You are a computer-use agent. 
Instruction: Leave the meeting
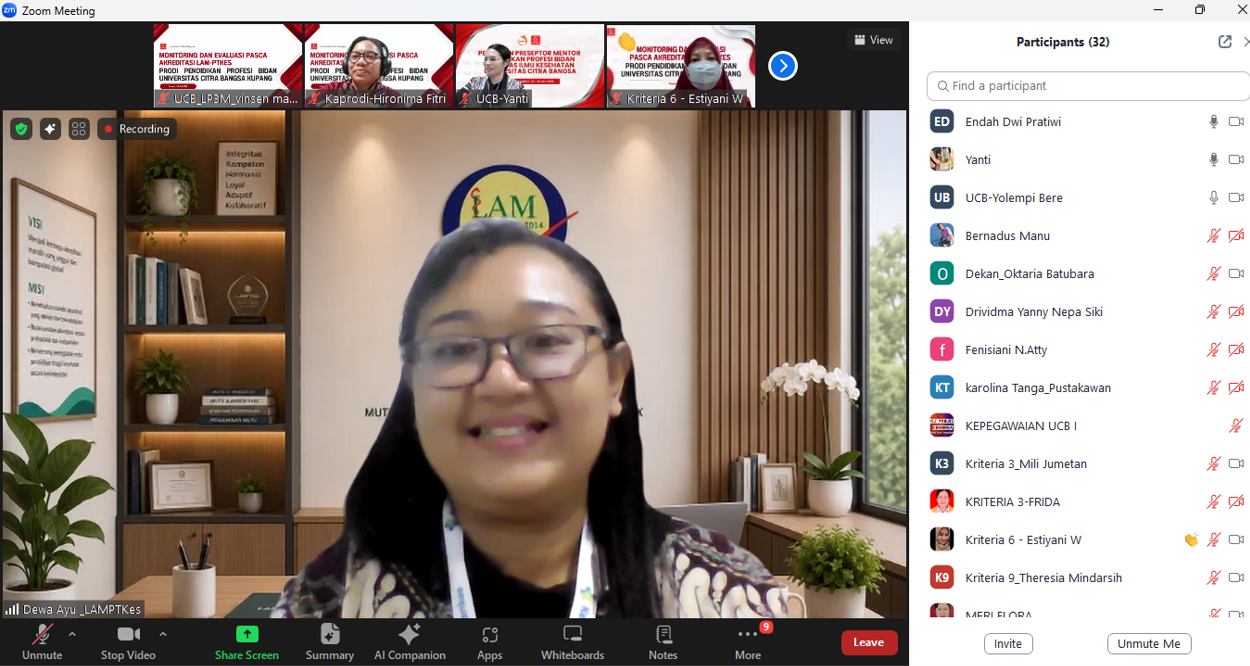tap(869, 642)
